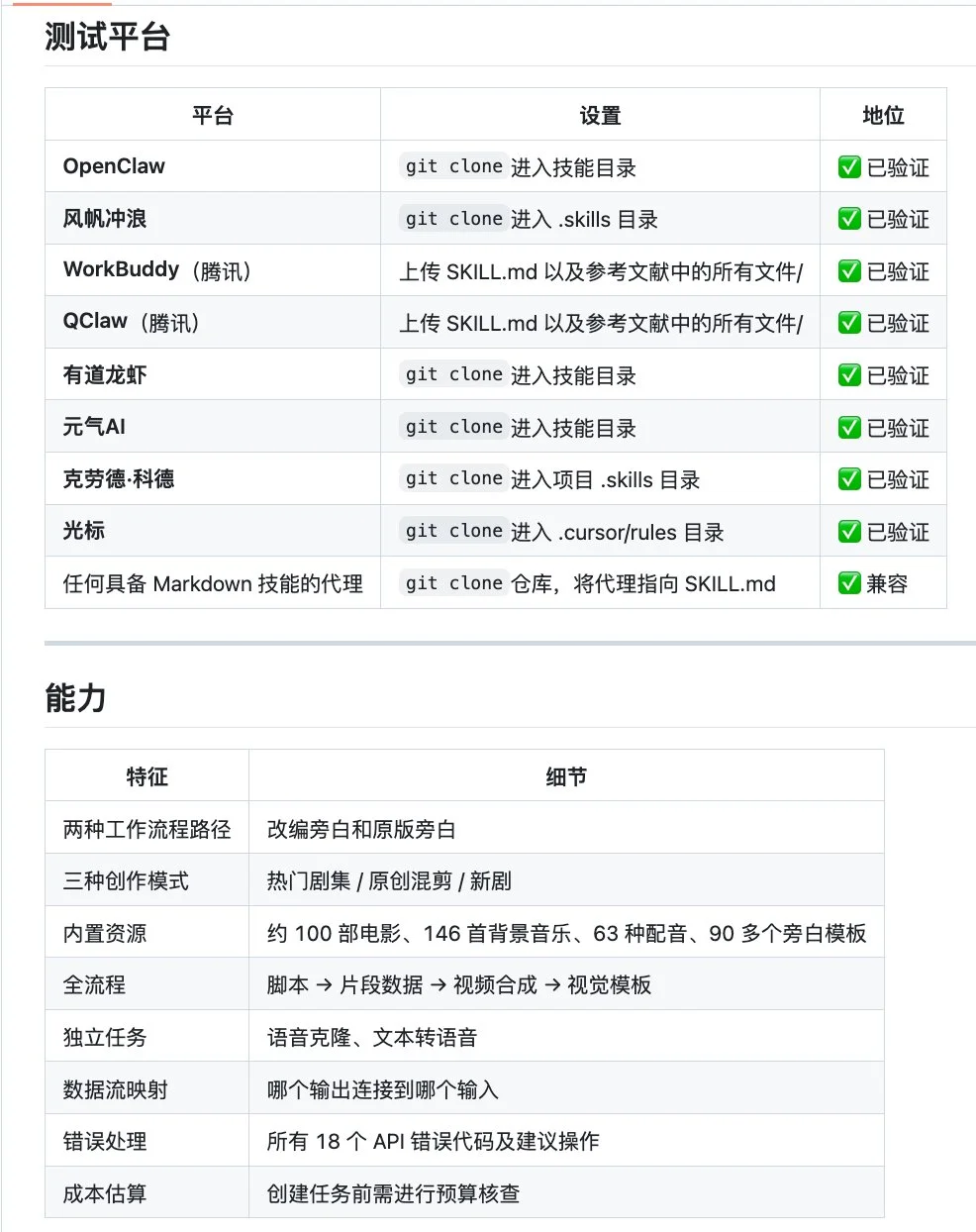Click the QClaw（腾讯）cell

[213, 322]
